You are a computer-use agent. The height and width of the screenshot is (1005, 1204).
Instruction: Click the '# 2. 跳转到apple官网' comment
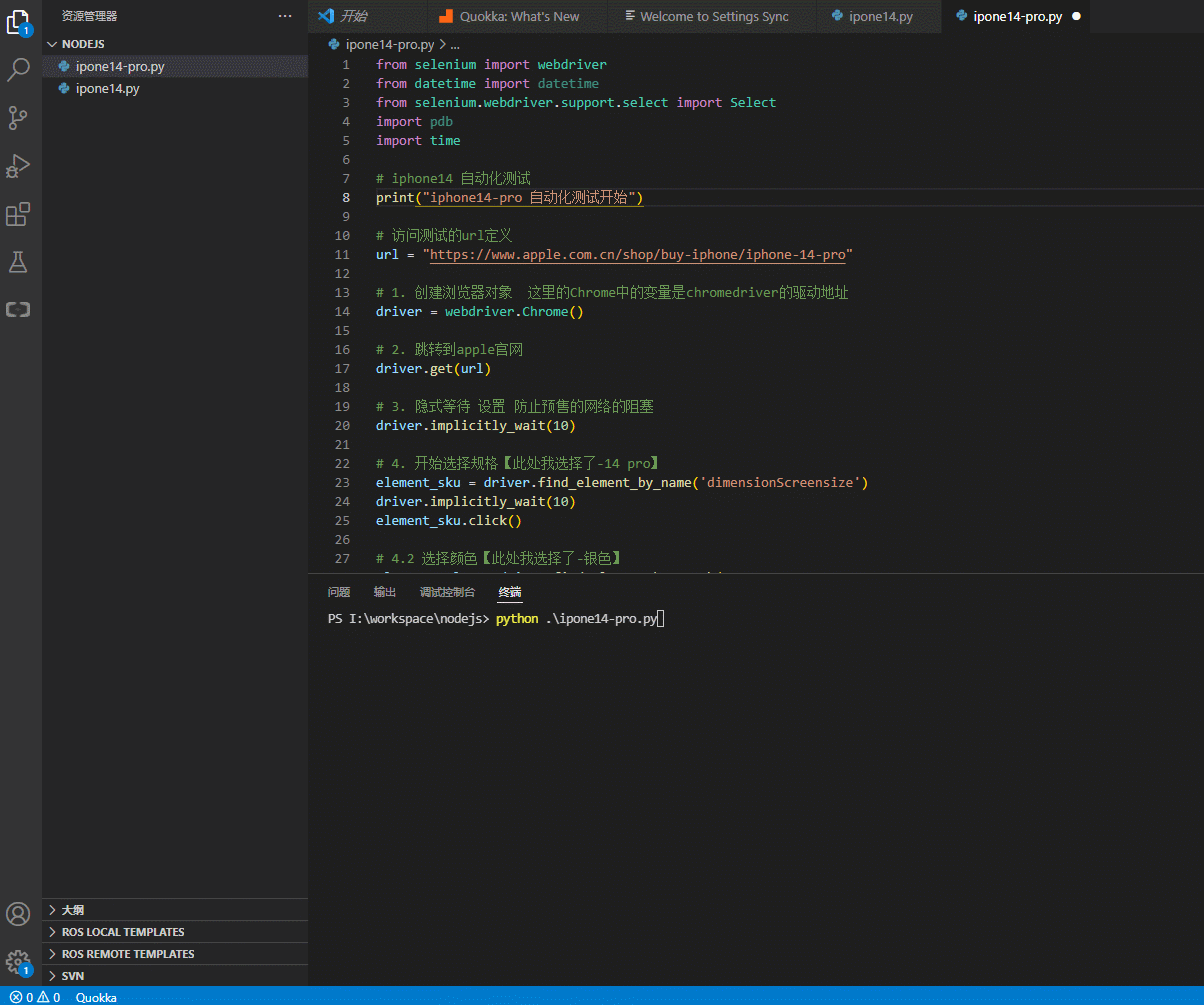[450, 350]
